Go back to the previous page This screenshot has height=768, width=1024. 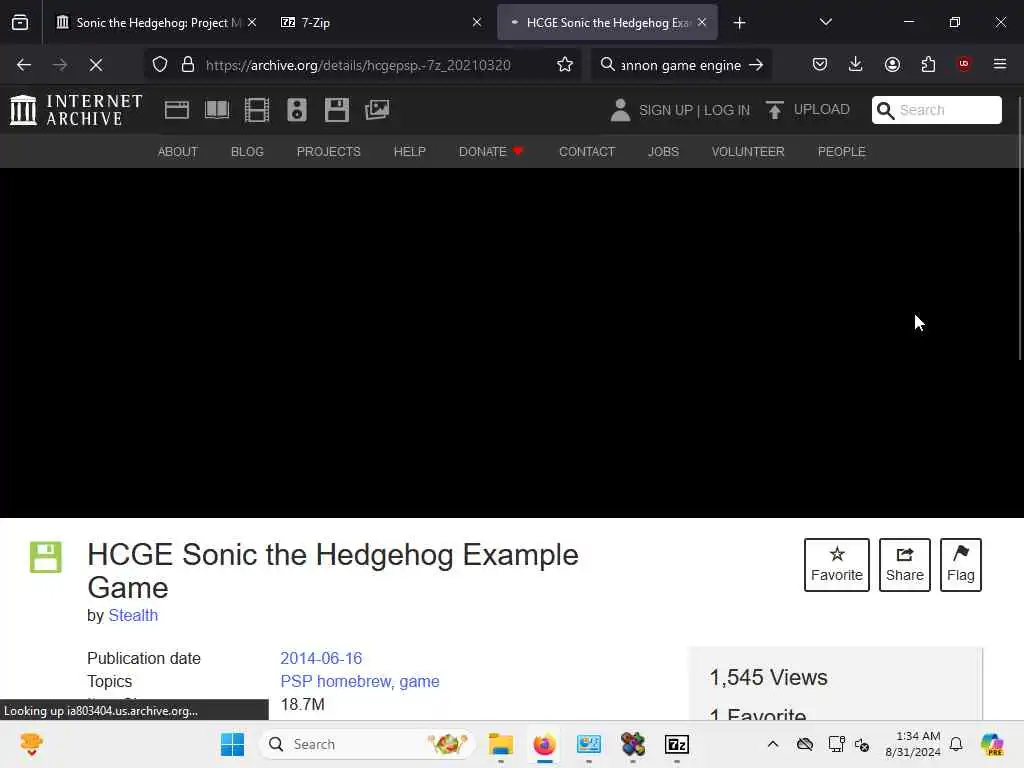[24, 65]
